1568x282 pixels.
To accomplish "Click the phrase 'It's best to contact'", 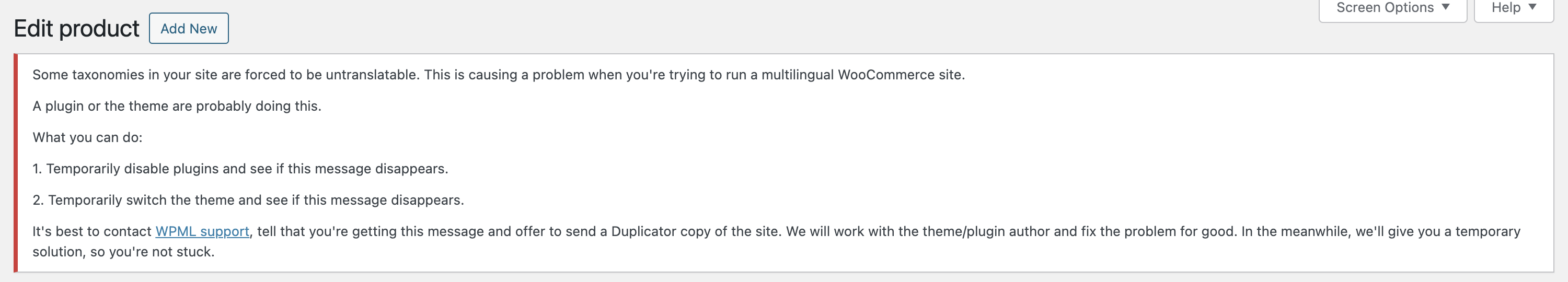I will [92, 231].
